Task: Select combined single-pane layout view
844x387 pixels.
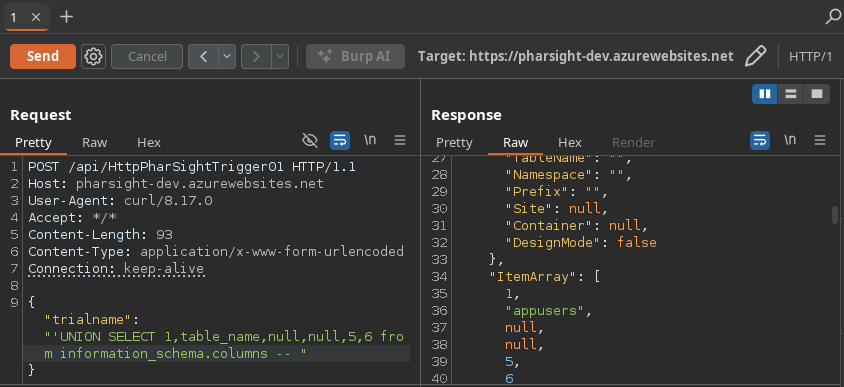Action: [817, 94]
